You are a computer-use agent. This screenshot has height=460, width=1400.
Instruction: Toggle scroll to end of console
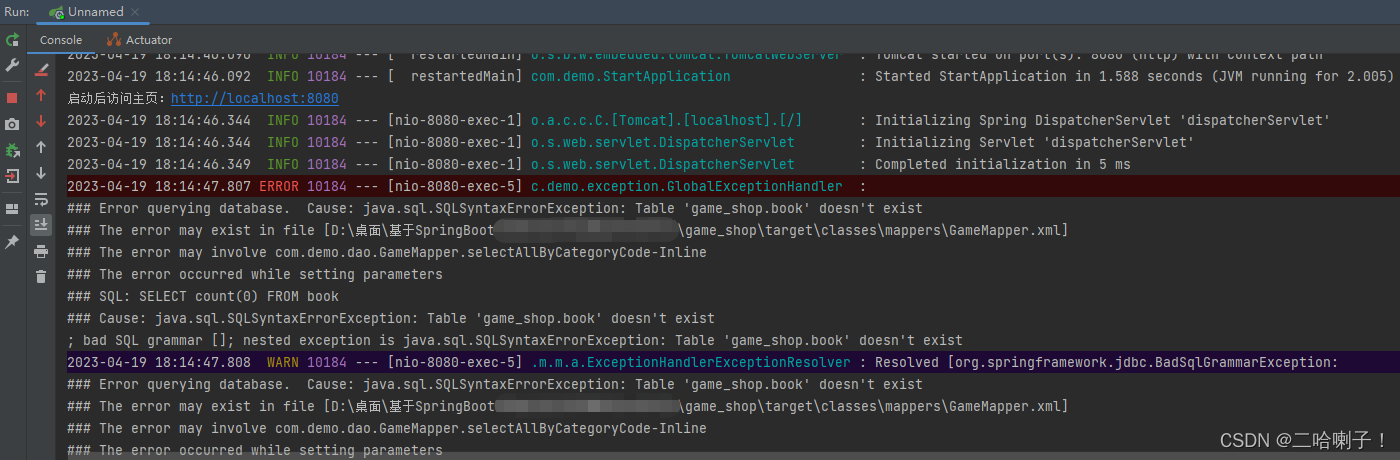41,224
